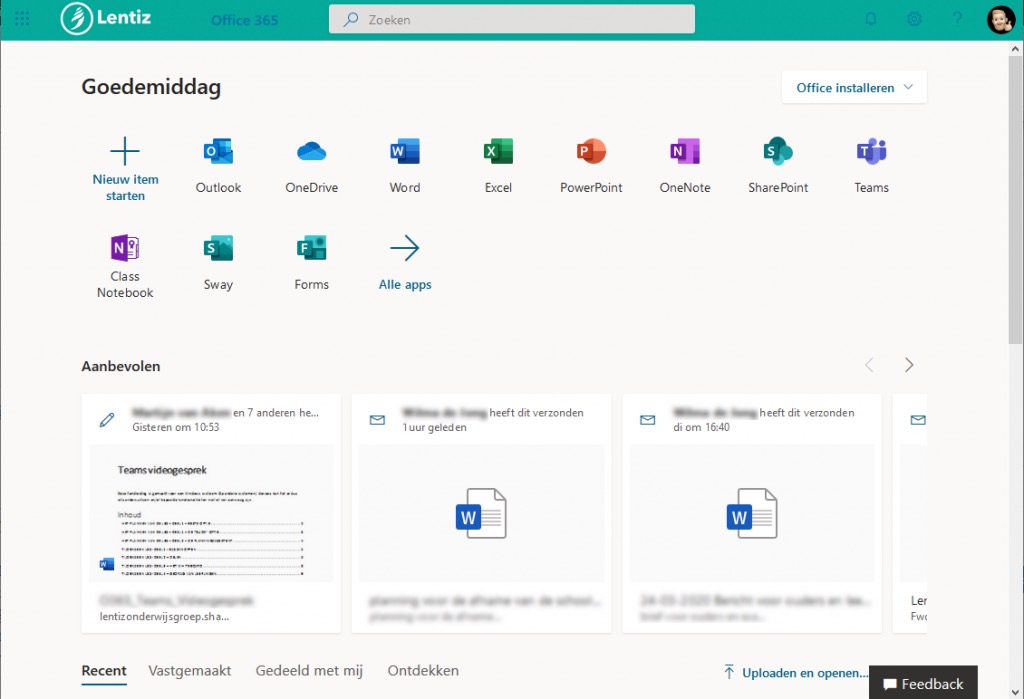Open the Word document sent 1 uur geleden
The height and width of the screenshot is (699, 1024).
pyautogui.click(x=481, y=513)
